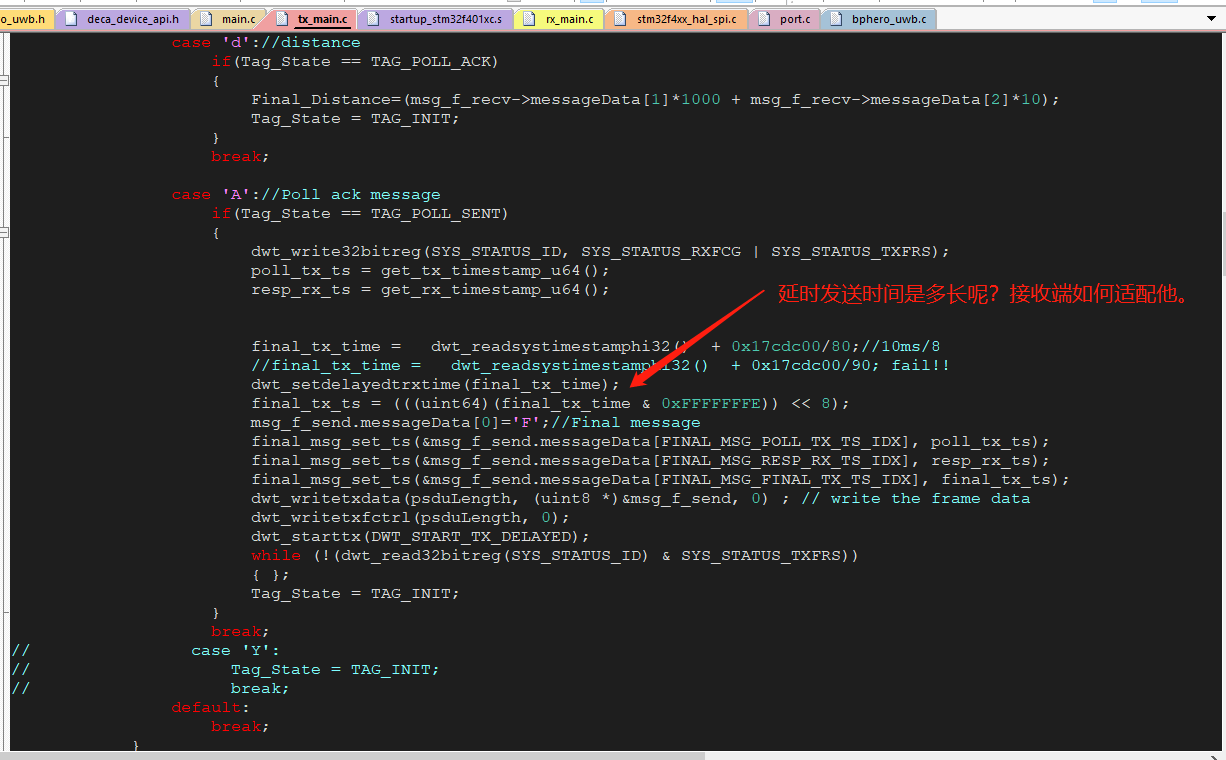Select the active tx_main.c tab
Viewport: 1226px width, 760px height.
tap(322, 19)
